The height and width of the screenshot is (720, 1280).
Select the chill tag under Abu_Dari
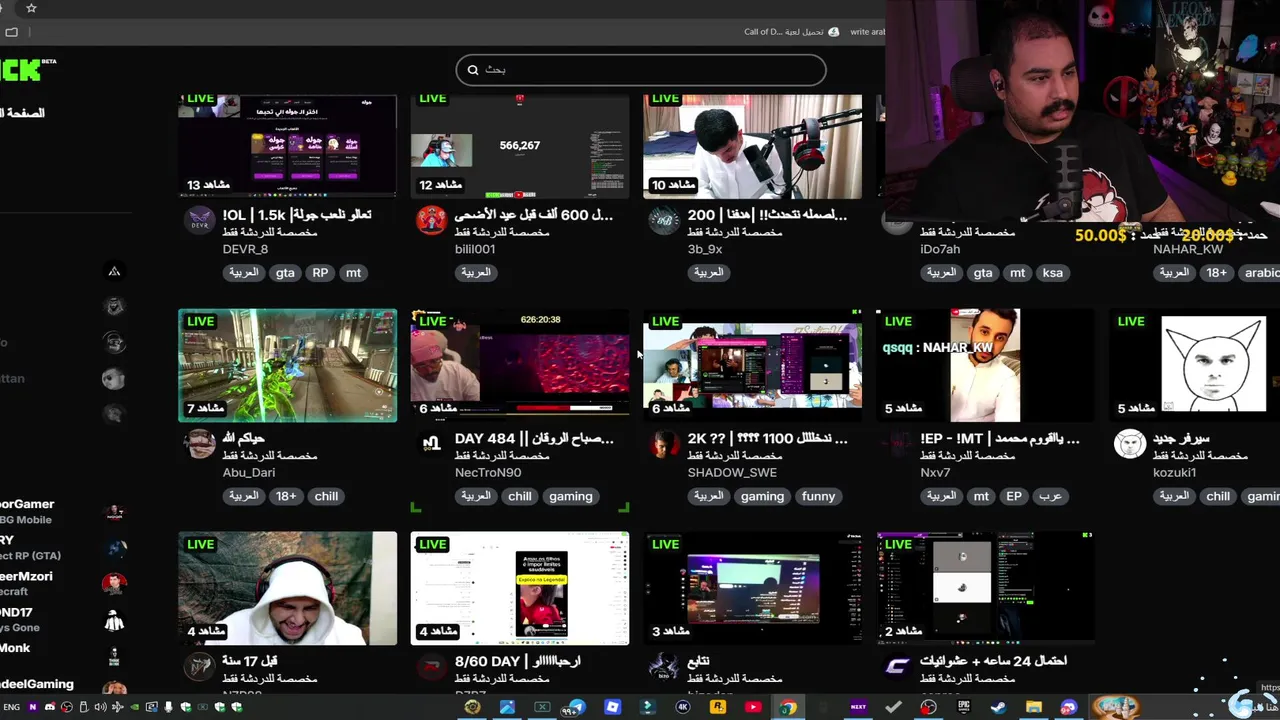pyautogui.click(x=326, y=496)
